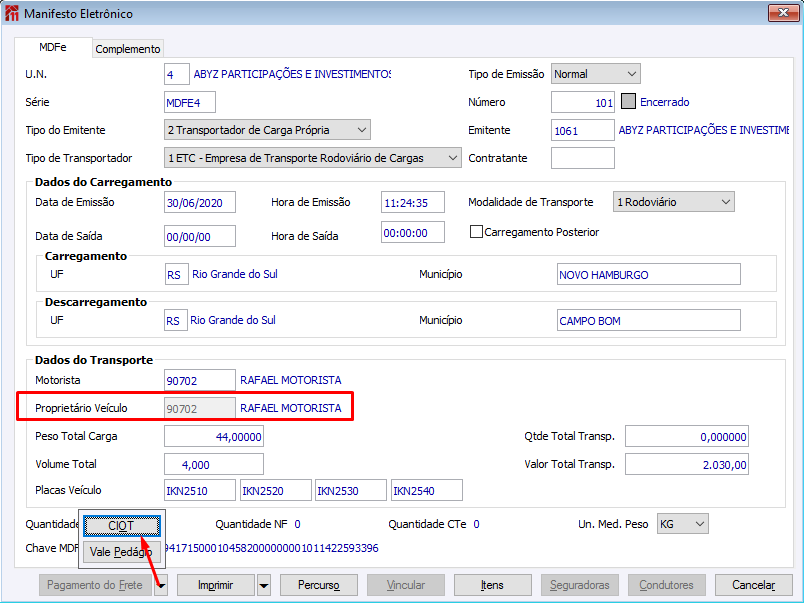The width and height of the screenshot is (804, 603).
Task: Click the Hora de Saída field
Action: 413,232
